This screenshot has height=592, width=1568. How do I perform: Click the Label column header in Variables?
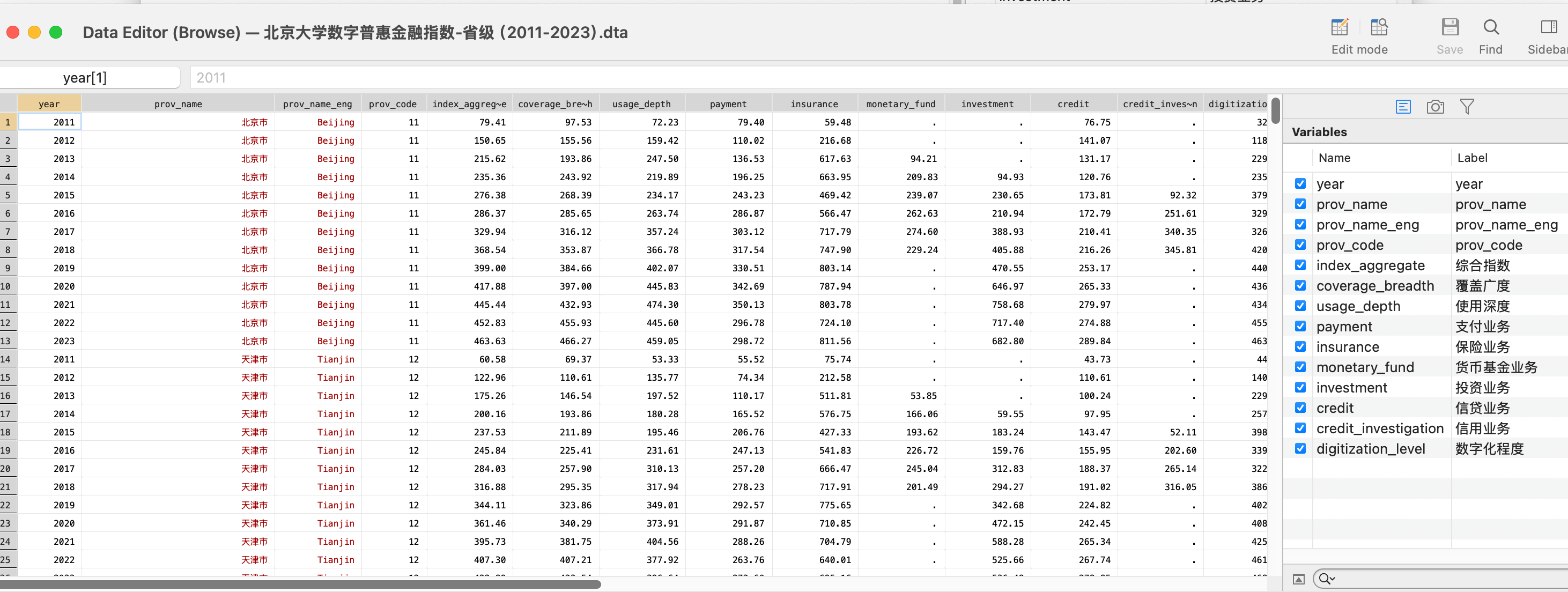1472,158
